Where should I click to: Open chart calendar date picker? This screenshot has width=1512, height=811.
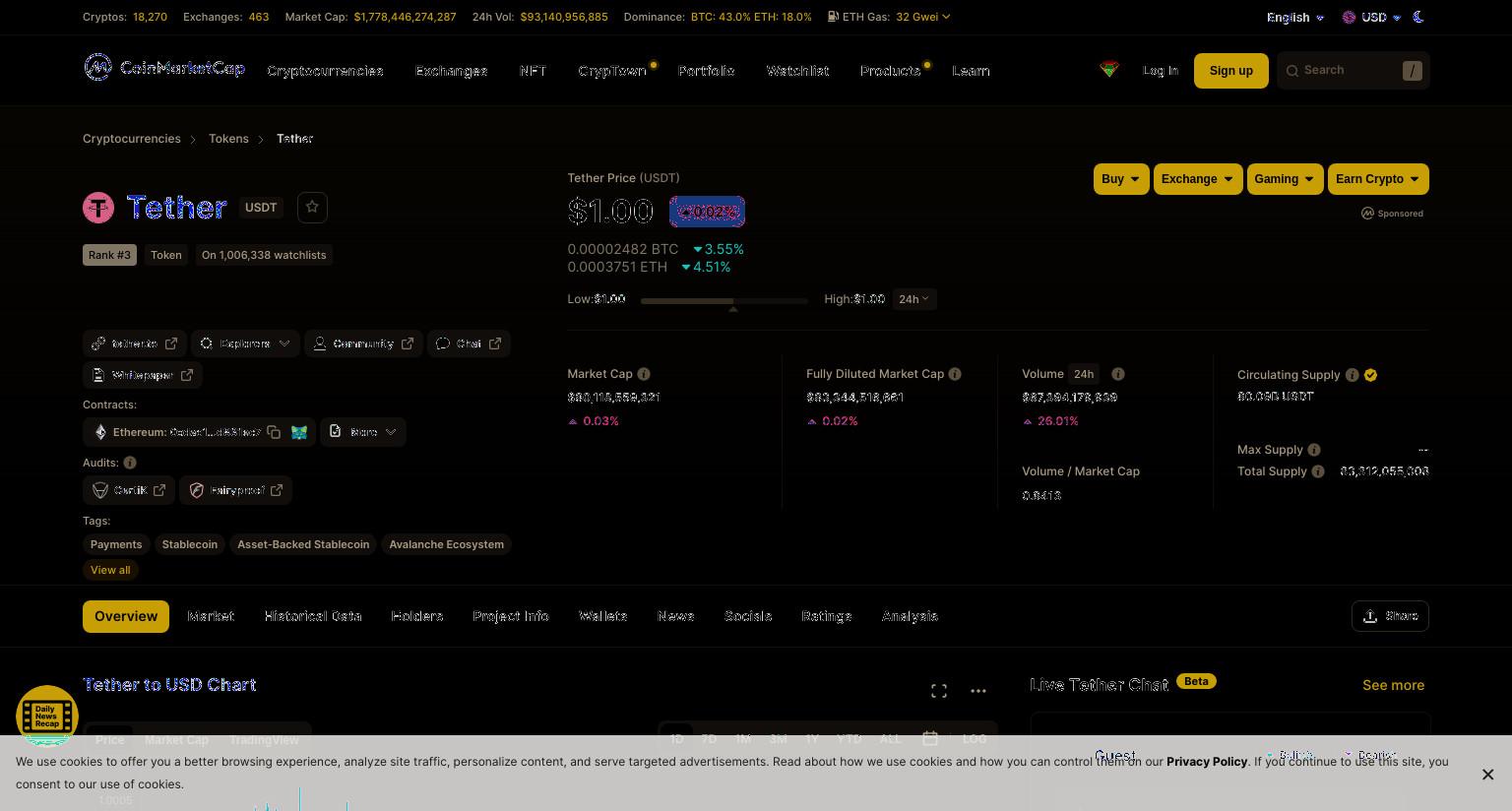930,738
